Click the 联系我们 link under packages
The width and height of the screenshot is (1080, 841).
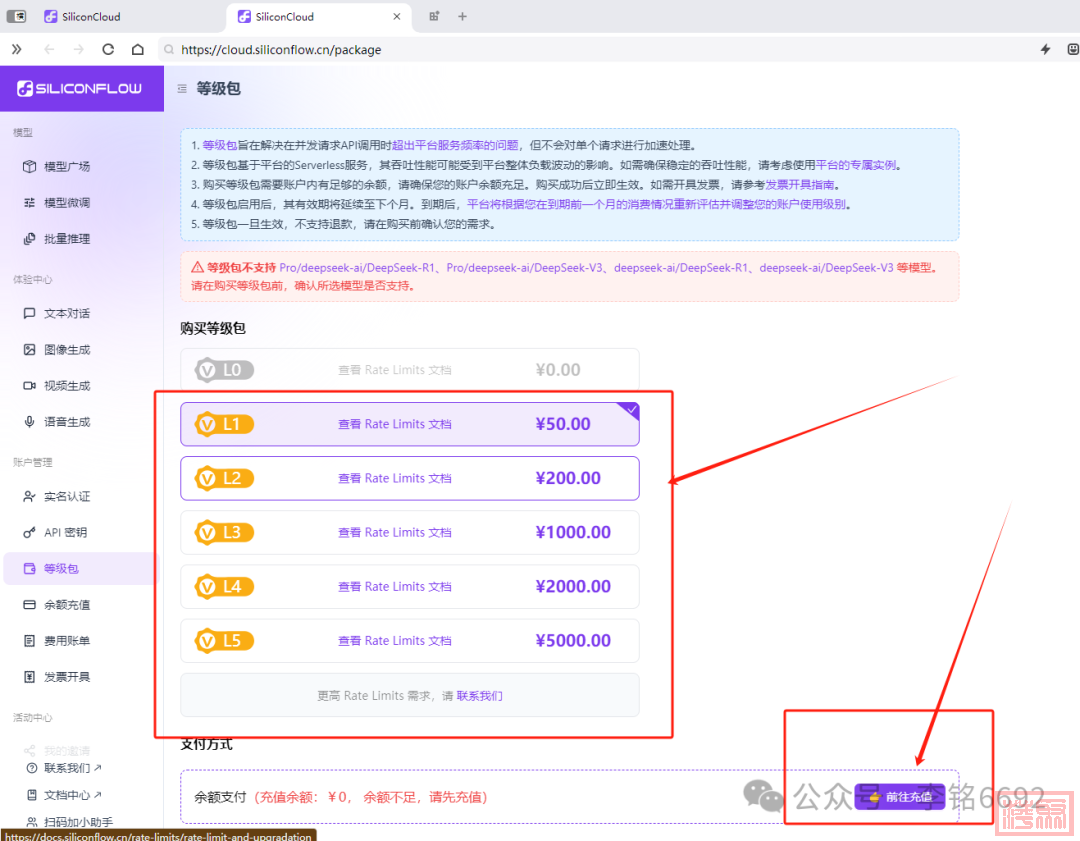(x=479, y=695)
